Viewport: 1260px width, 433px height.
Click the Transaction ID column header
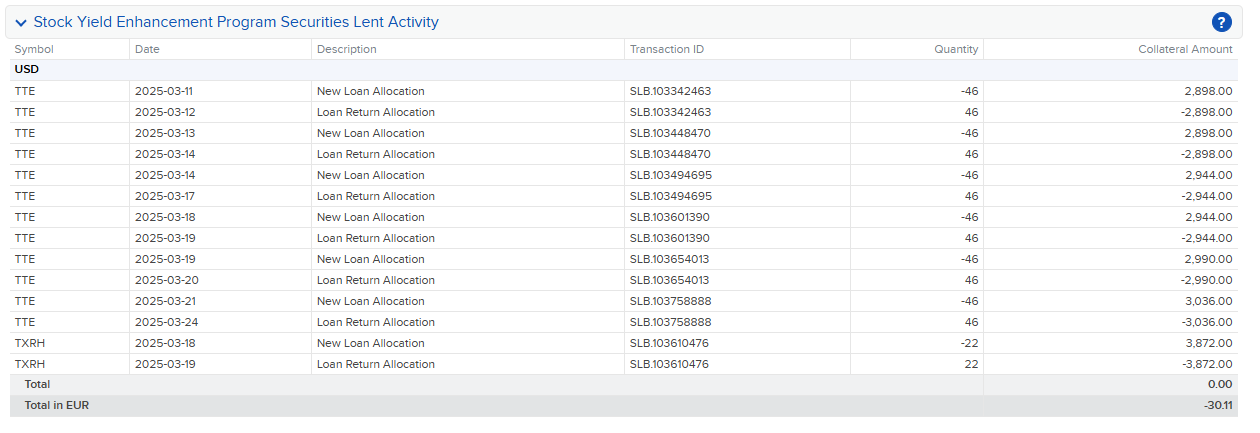(x=668, y=49)
